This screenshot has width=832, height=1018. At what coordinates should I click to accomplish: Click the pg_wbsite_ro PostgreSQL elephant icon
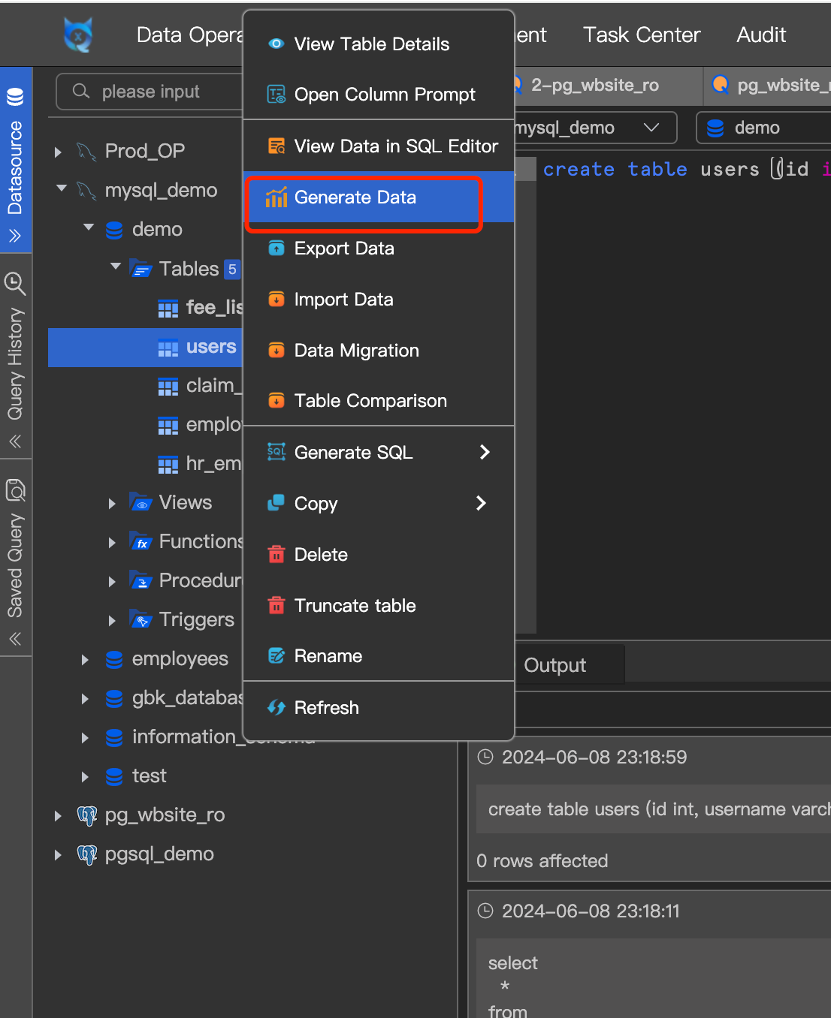[x=87, y=815]
